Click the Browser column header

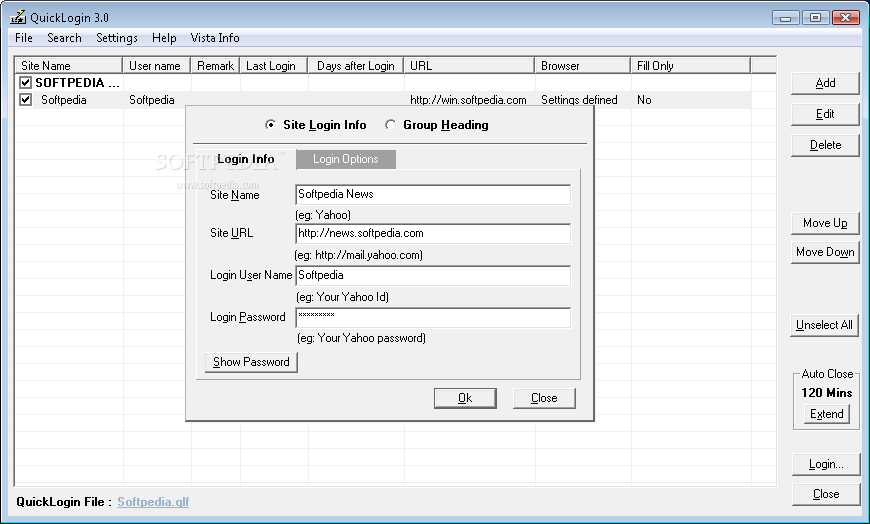pyautogui.click(x=583, y=66)
